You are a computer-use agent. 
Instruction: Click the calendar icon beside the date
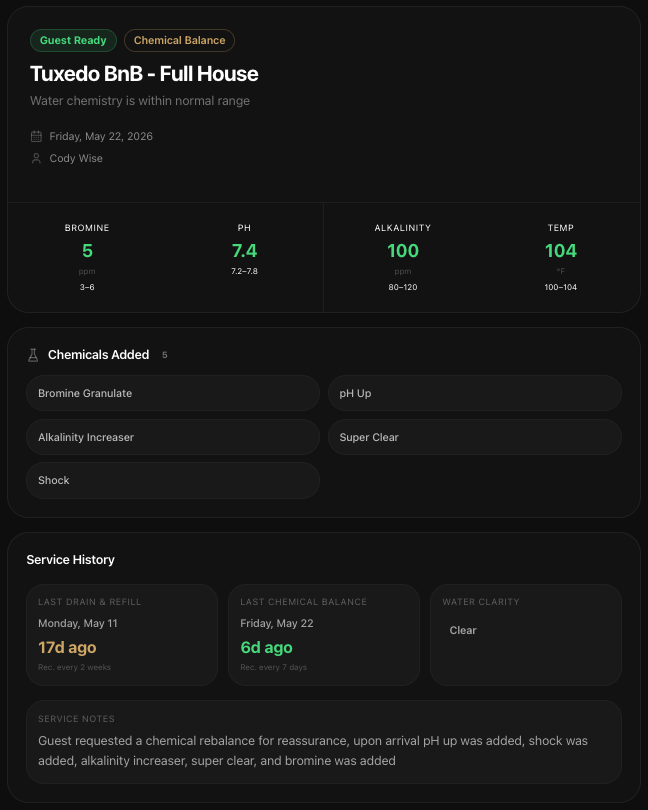click(36, 136)
